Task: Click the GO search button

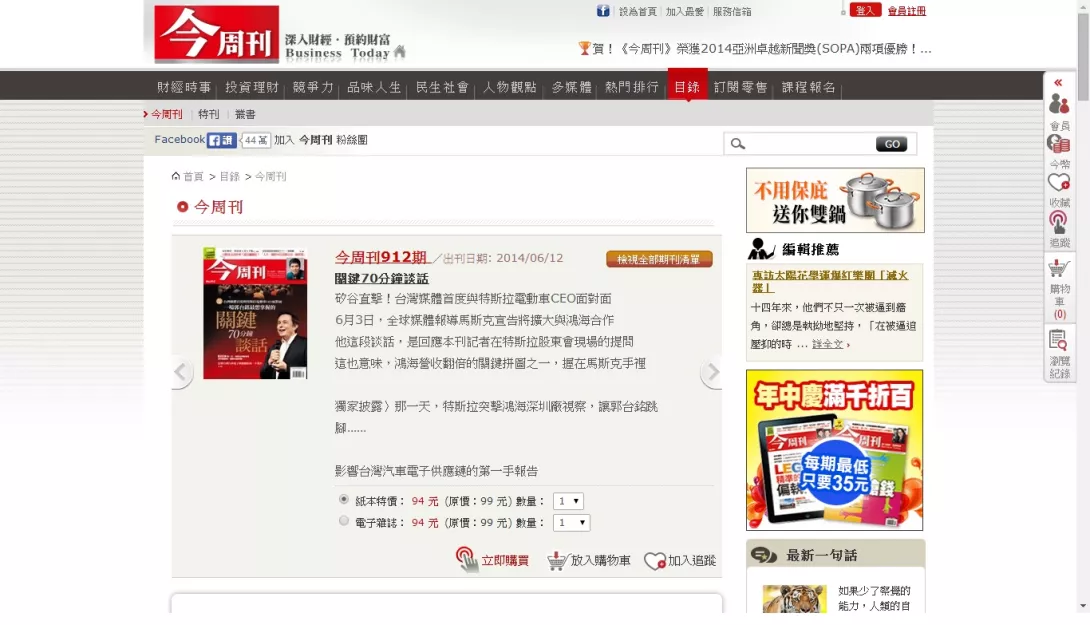Action: [891, 144]
